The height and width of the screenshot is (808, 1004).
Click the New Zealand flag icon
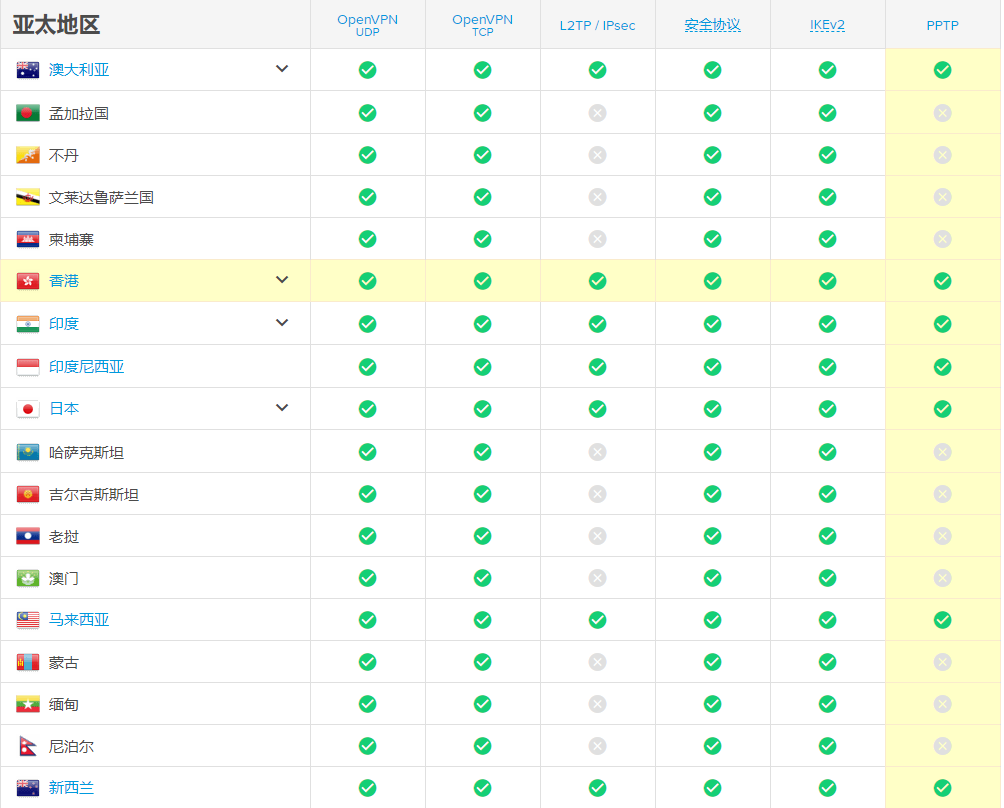[x=28, y=788]
